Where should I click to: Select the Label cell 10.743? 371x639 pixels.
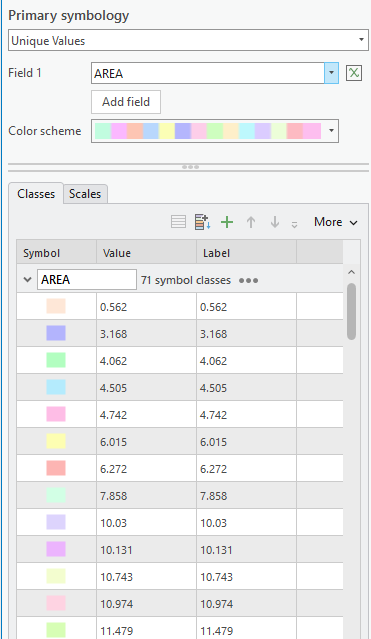[x=246, y=576]
